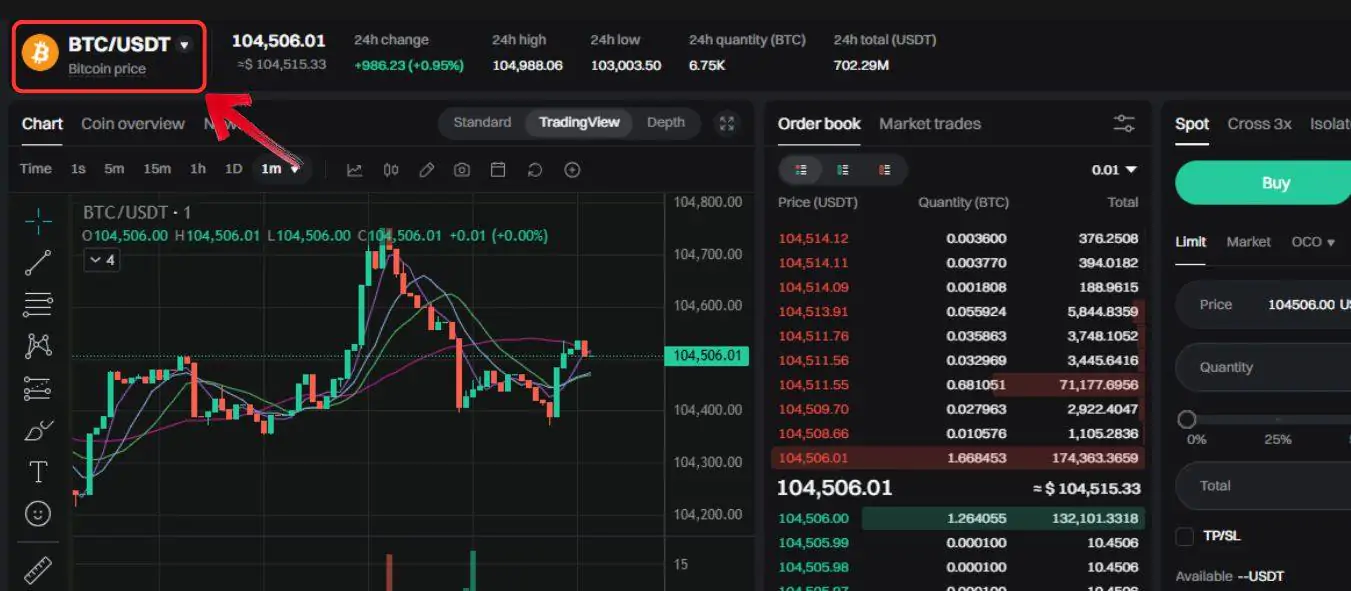Show both bids and asks view

coord(801,170)
